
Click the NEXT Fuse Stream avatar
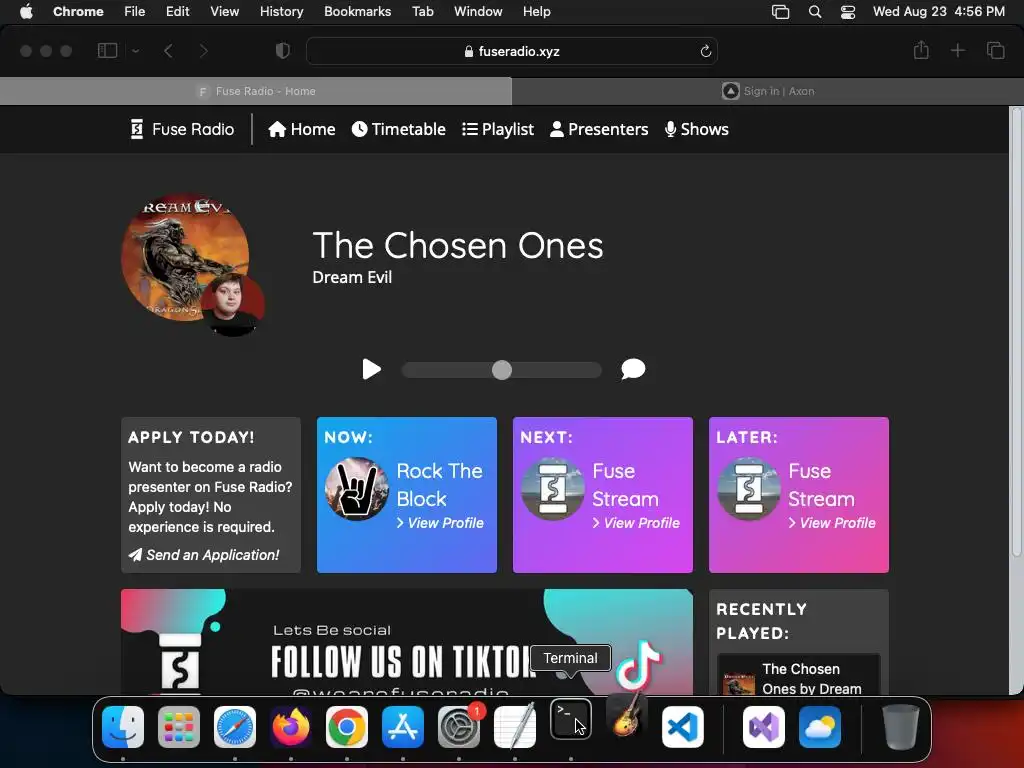[552, 489]
